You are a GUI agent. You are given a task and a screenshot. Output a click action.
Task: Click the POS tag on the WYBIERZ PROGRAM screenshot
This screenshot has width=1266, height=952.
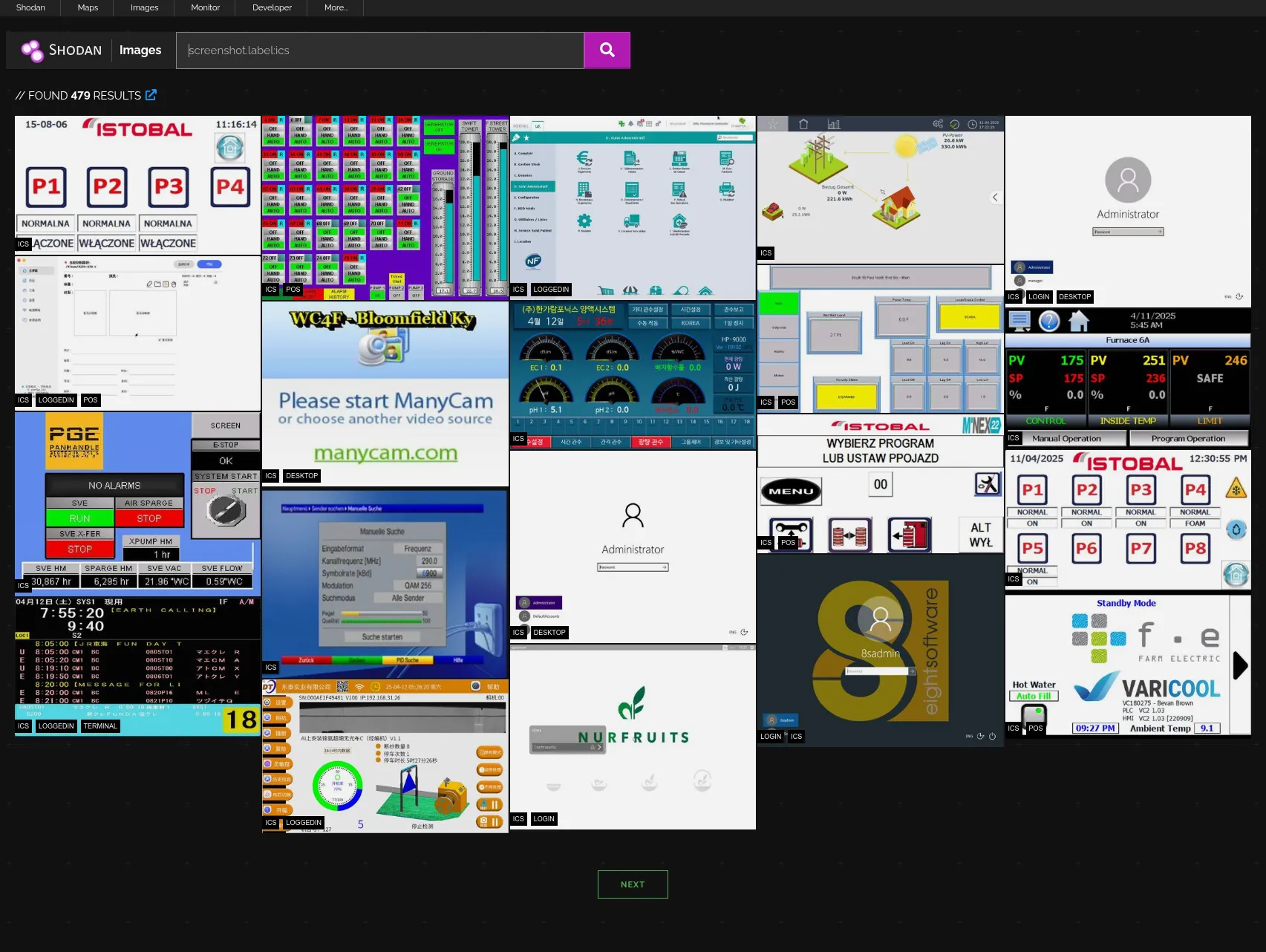[789, 543]
